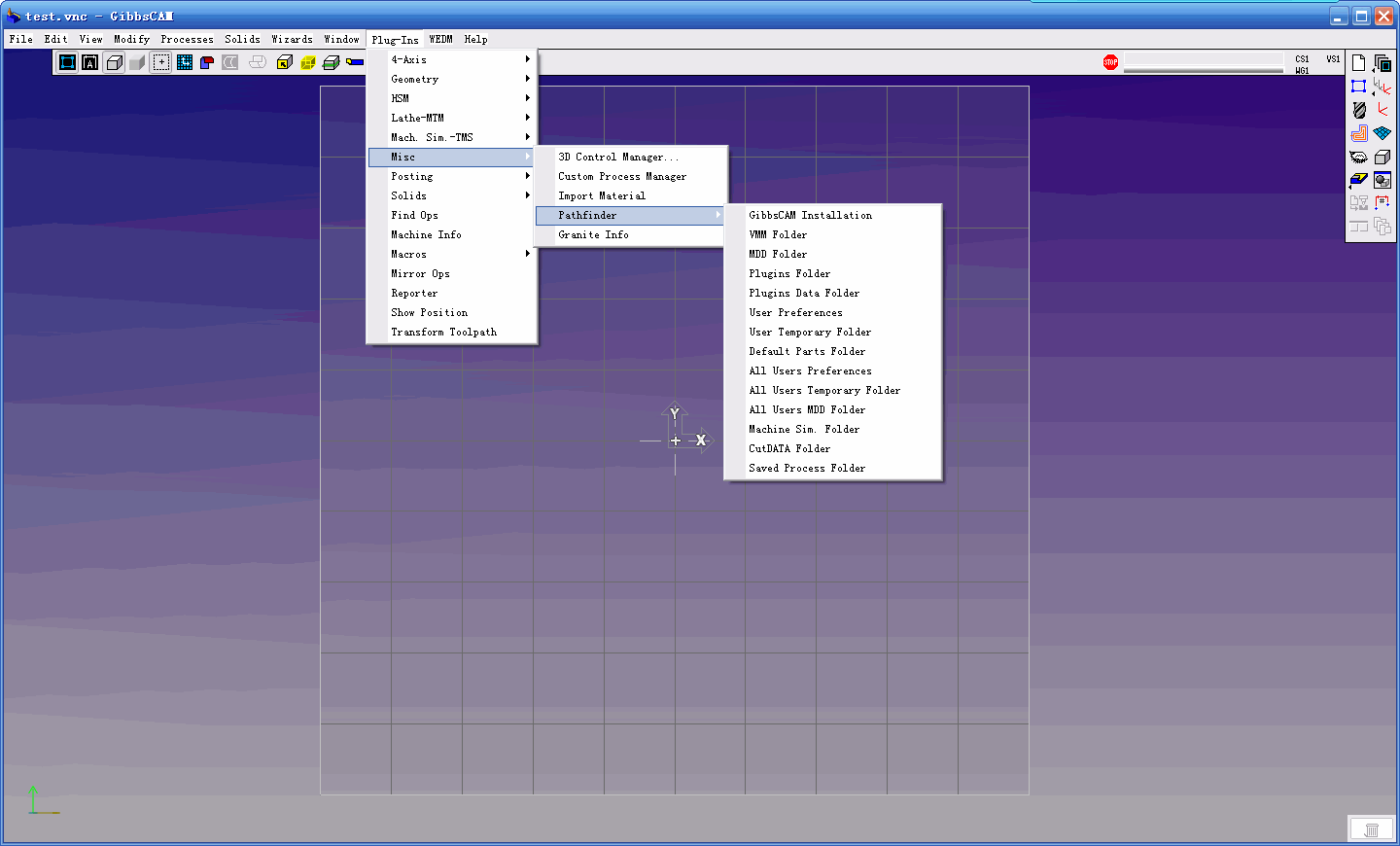This screenshot has height=846, width=1400.
Task: Expand the Macros submenu
Action: [452, 254]
